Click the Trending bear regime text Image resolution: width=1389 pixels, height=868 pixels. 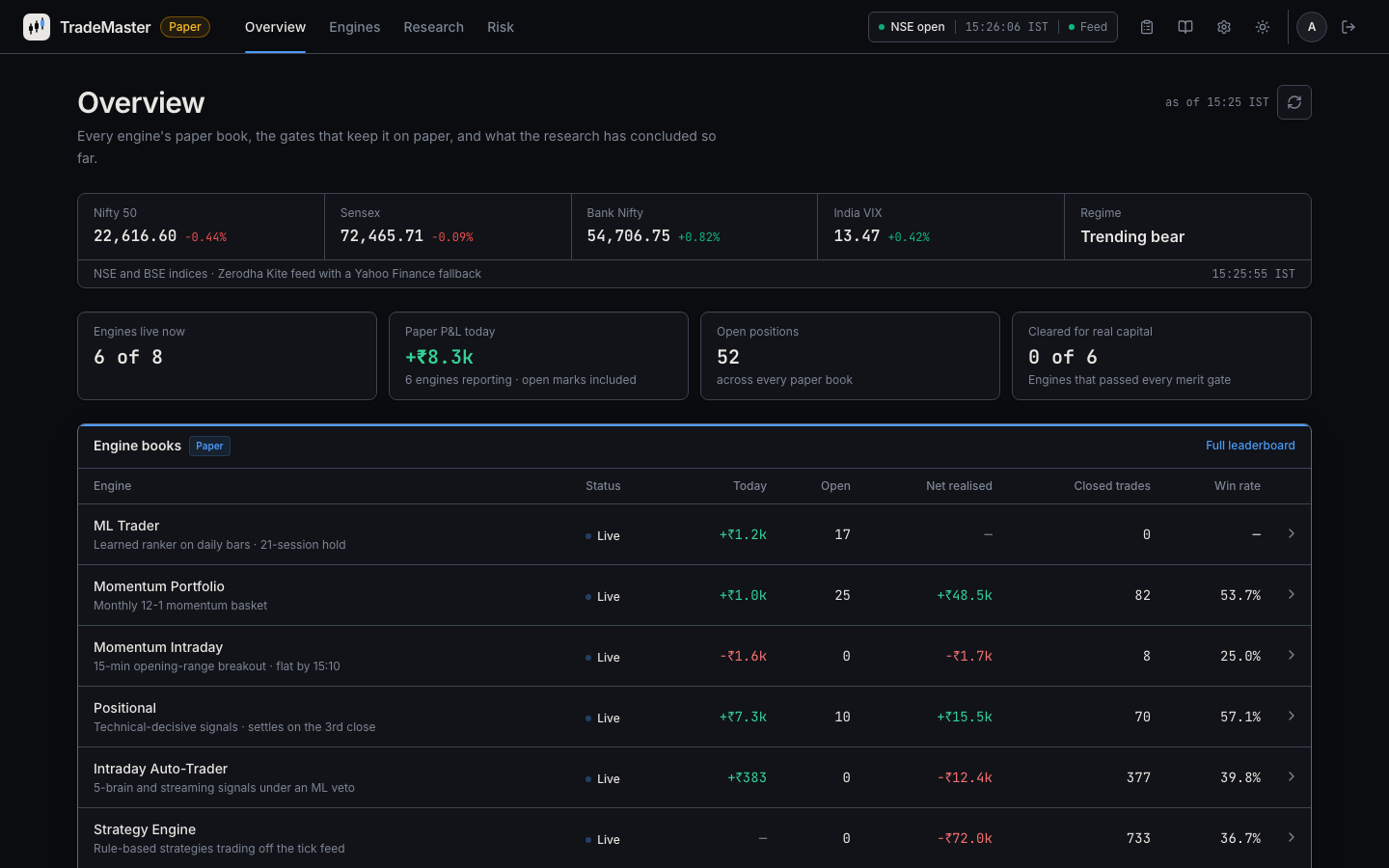tap(1132, 236)
